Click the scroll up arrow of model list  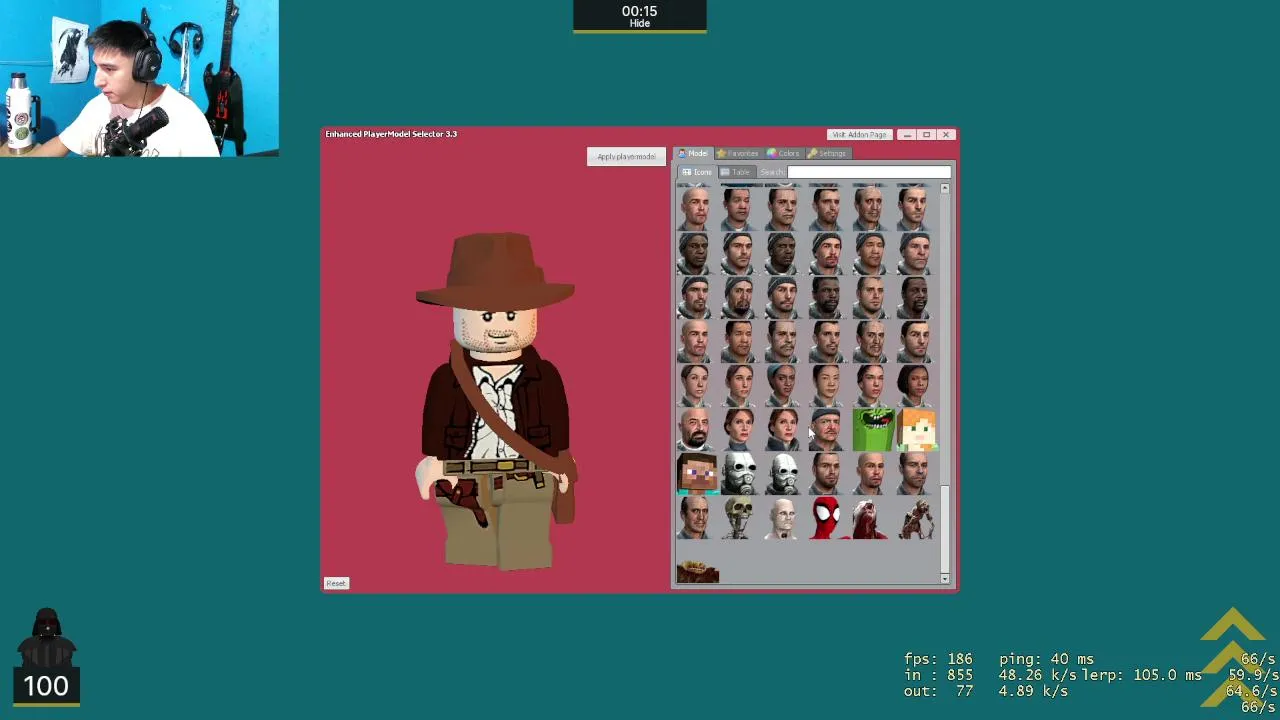click(944, 189)
